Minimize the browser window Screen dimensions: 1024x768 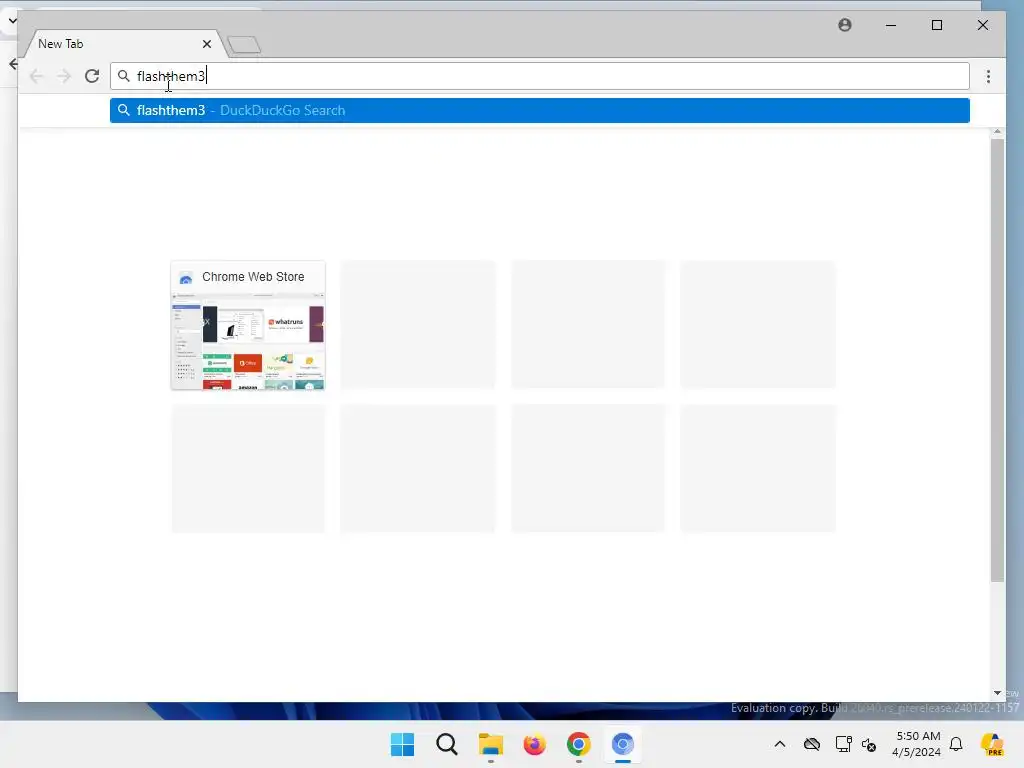(x=891, y=25)
